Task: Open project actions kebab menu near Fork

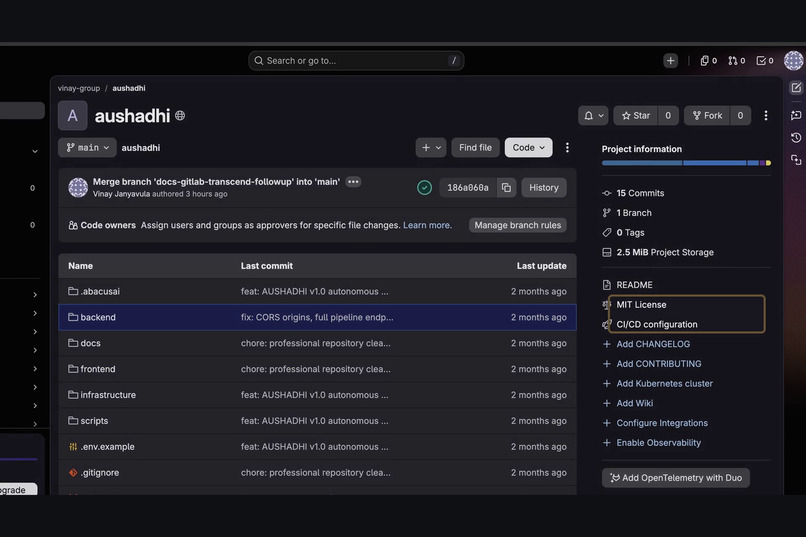Action: coord(765,116)
